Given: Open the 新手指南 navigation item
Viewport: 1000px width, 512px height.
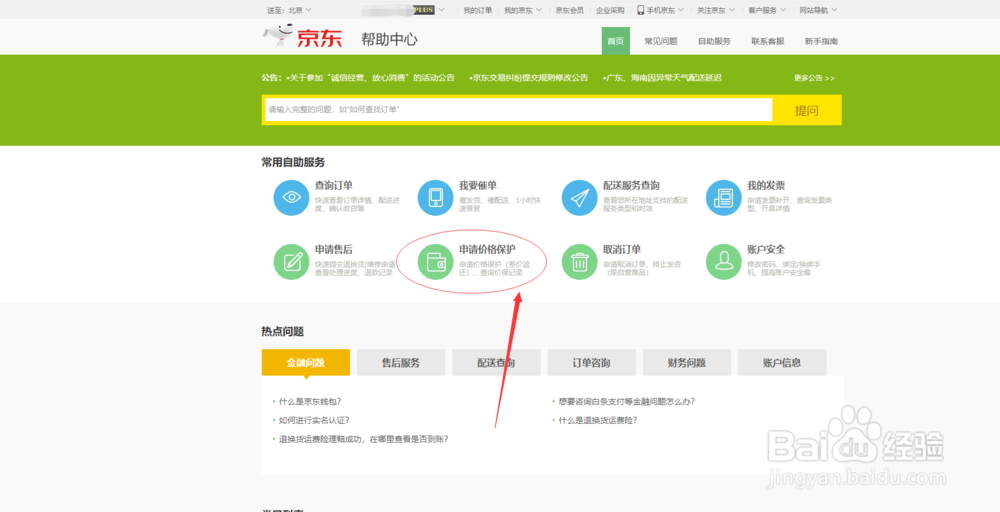Looking at the screenshot, I should point(821,41).
